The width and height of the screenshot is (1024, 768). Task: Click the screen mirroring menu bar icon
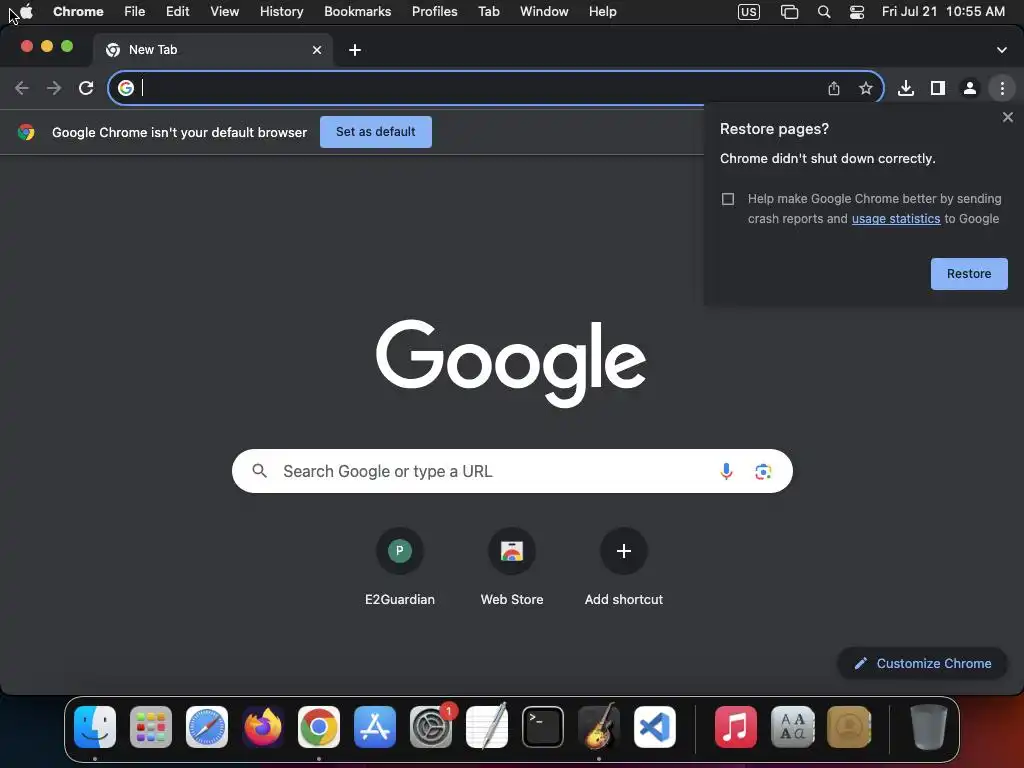point(790,12)
